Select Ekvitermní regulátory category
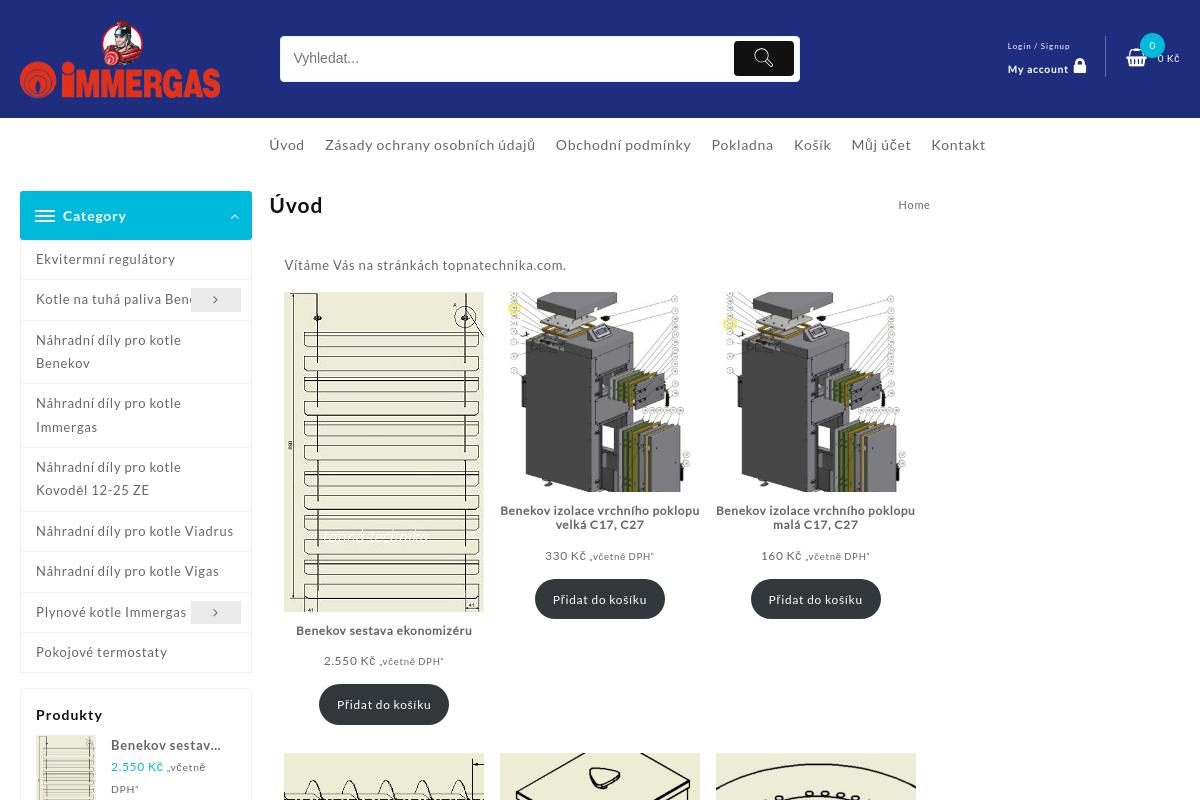 coord(106,259)
